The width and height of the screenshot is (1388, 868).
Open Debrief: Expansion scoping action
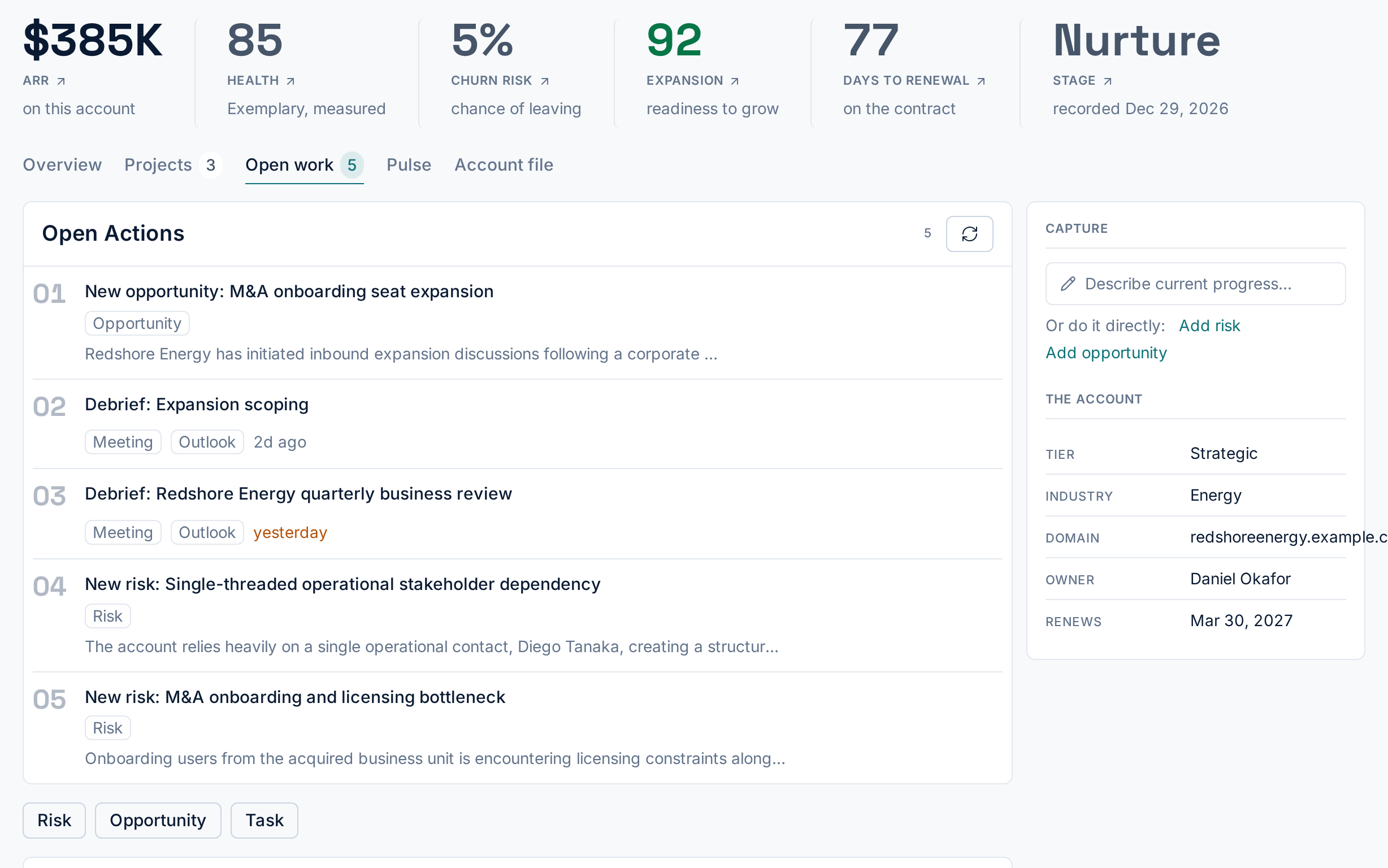[196, 404]
